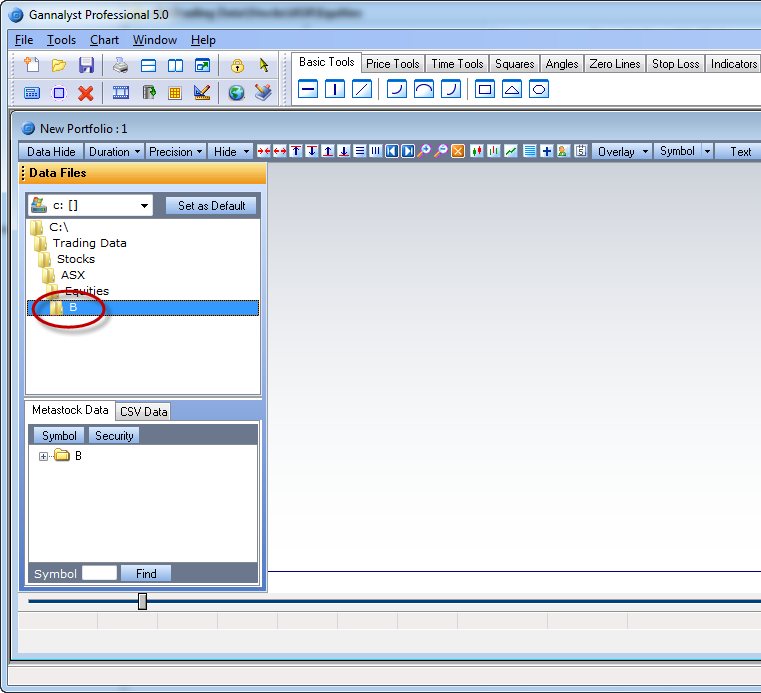Click the blue plus crosshair icon
Viewport: 761px width, 693px height.
pos(546,151)
